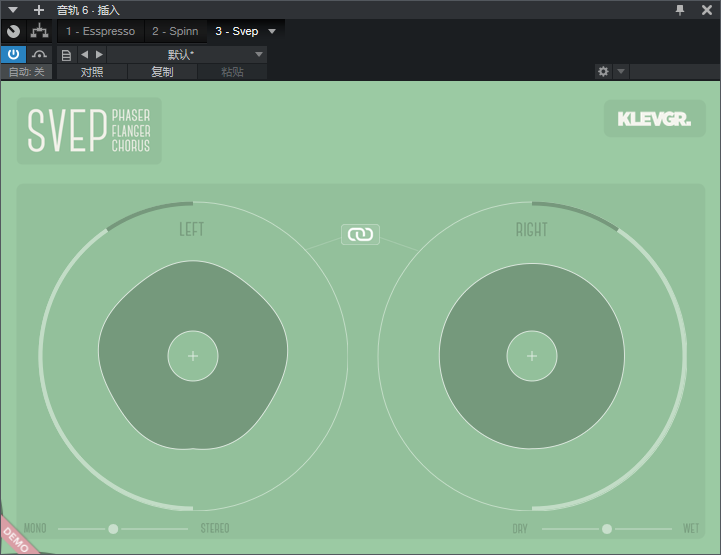
Task: Switch to the 1 - Esspresso tab
Action: pos(101,31)
